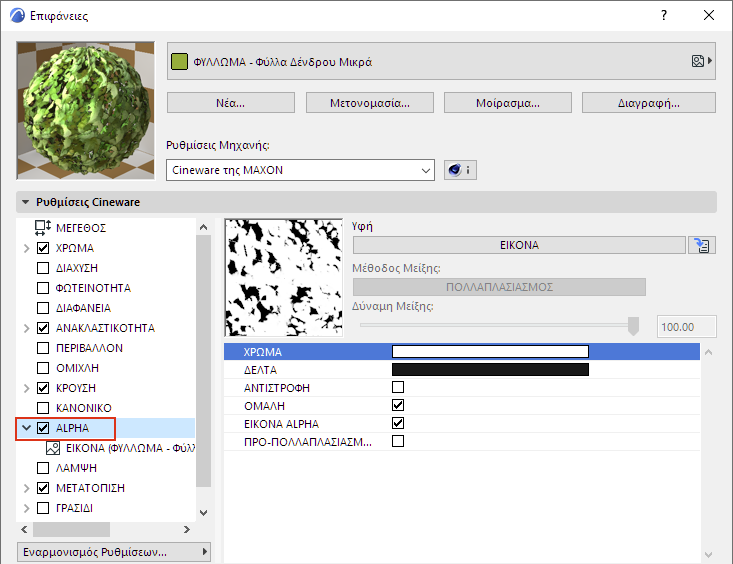Uncheck the ALPHA channel checkbox
The width and height of the screenshot is (733, 564).
pyautogui.click(x=43, y=428)
